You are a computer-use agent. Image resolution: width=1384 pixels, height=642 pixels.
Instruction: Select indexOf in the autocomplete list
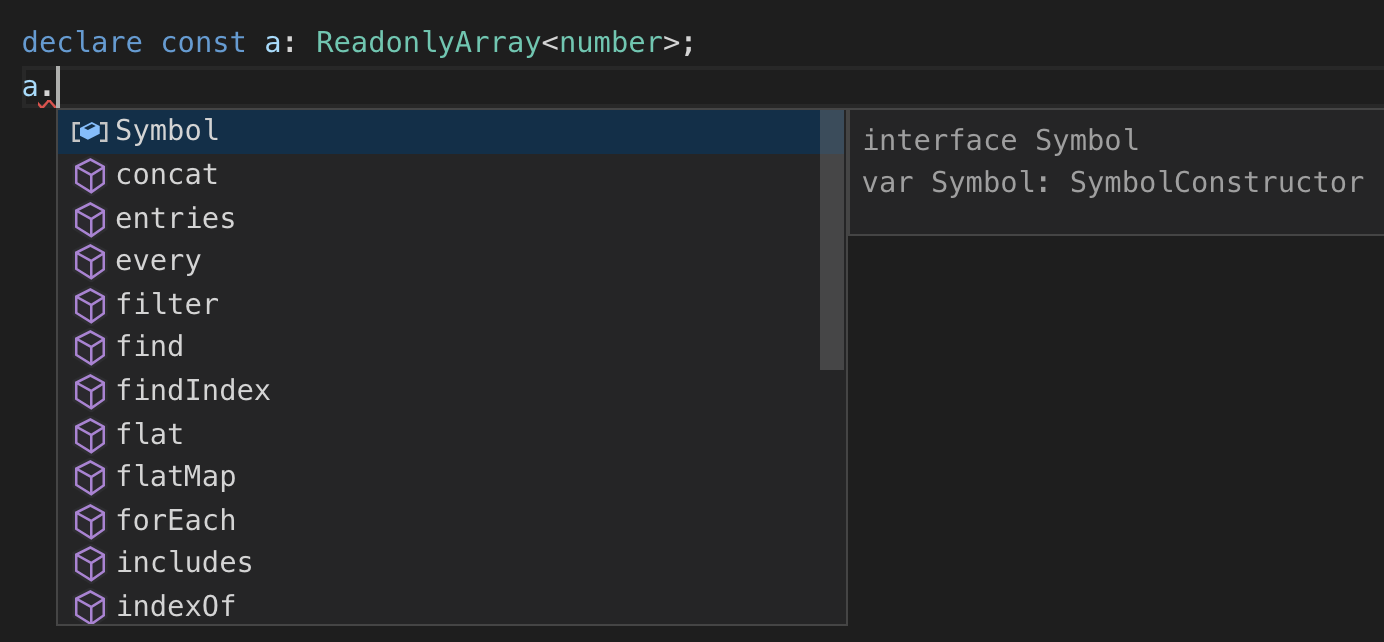pos(176,606)
